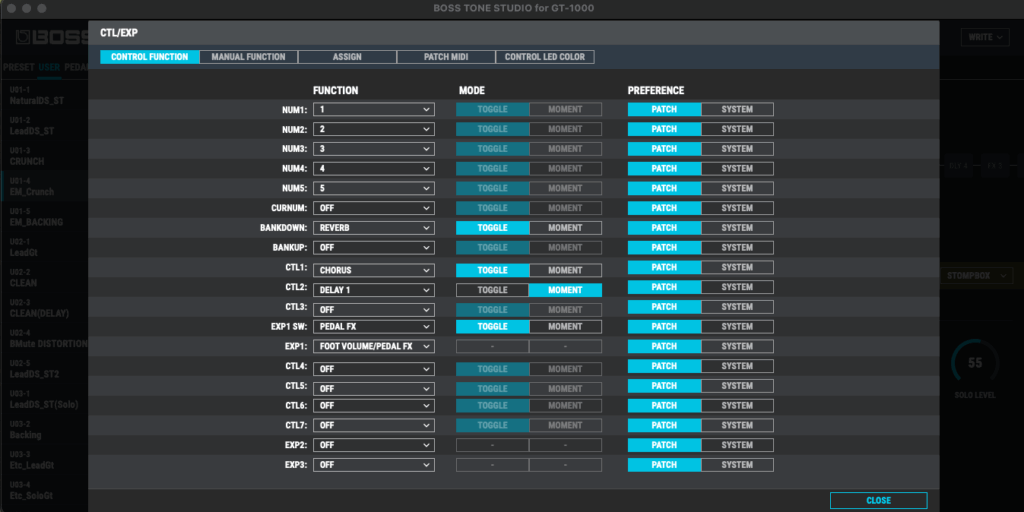Set CTL7 preference to SYSTEM
This screenshot has width=1024, height=512.
click(737, 425)
